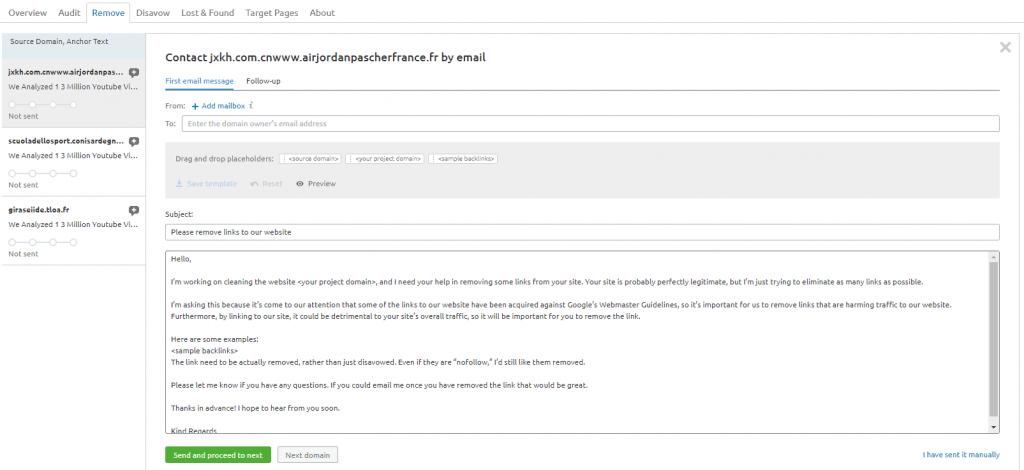1024x470 pixels.
Task: Switch to the Audit tab
Action: click(69, 12)
